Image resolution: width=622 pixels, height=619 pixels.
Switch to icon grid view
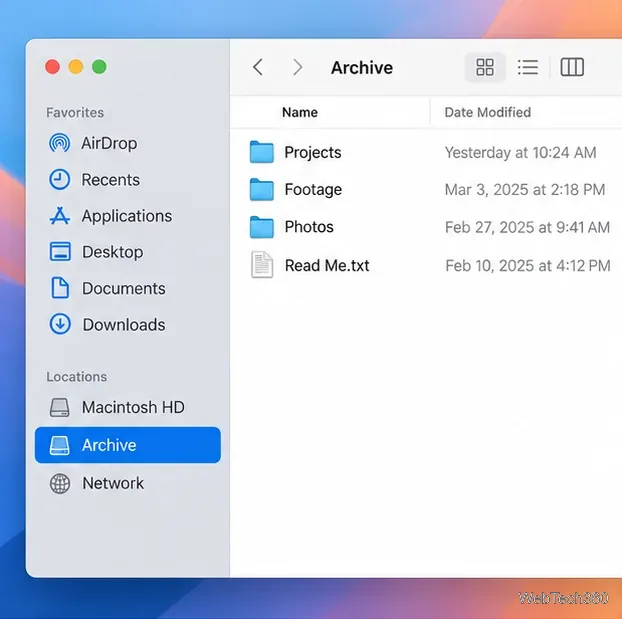click(x=485, y=67)
